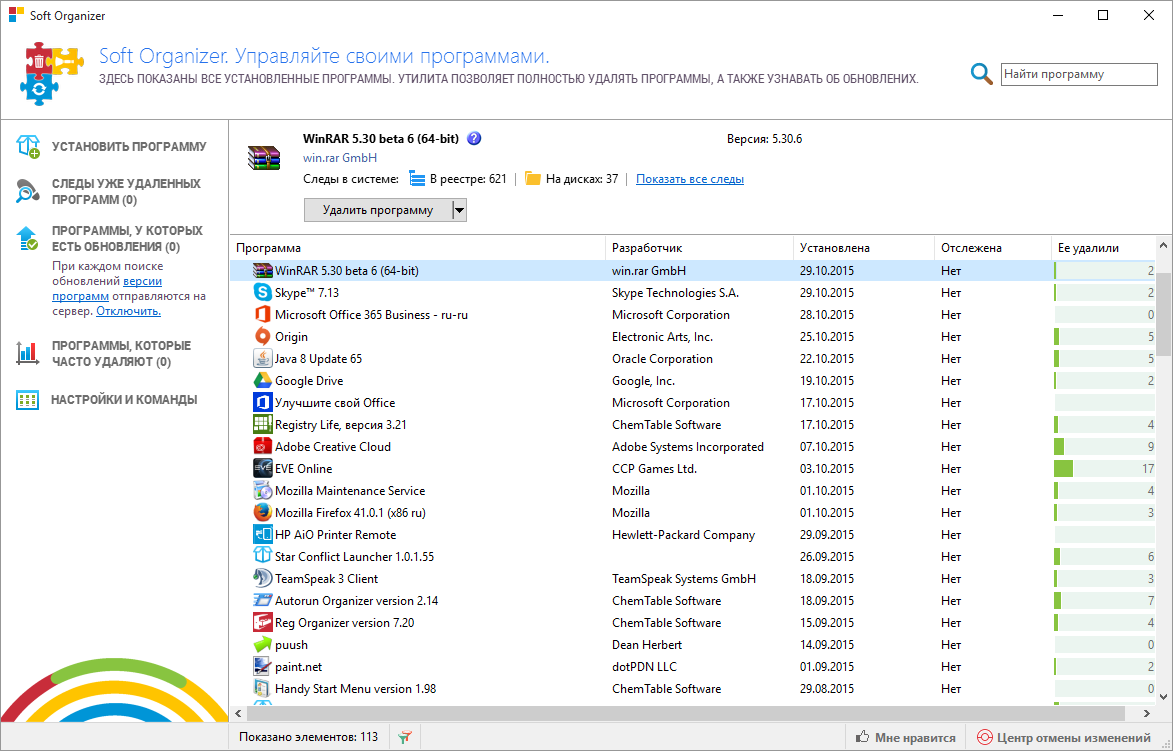Click the removed programs traces icon
The height and width of the screenshot is (751, 1173).
click(x=27, y=192)
